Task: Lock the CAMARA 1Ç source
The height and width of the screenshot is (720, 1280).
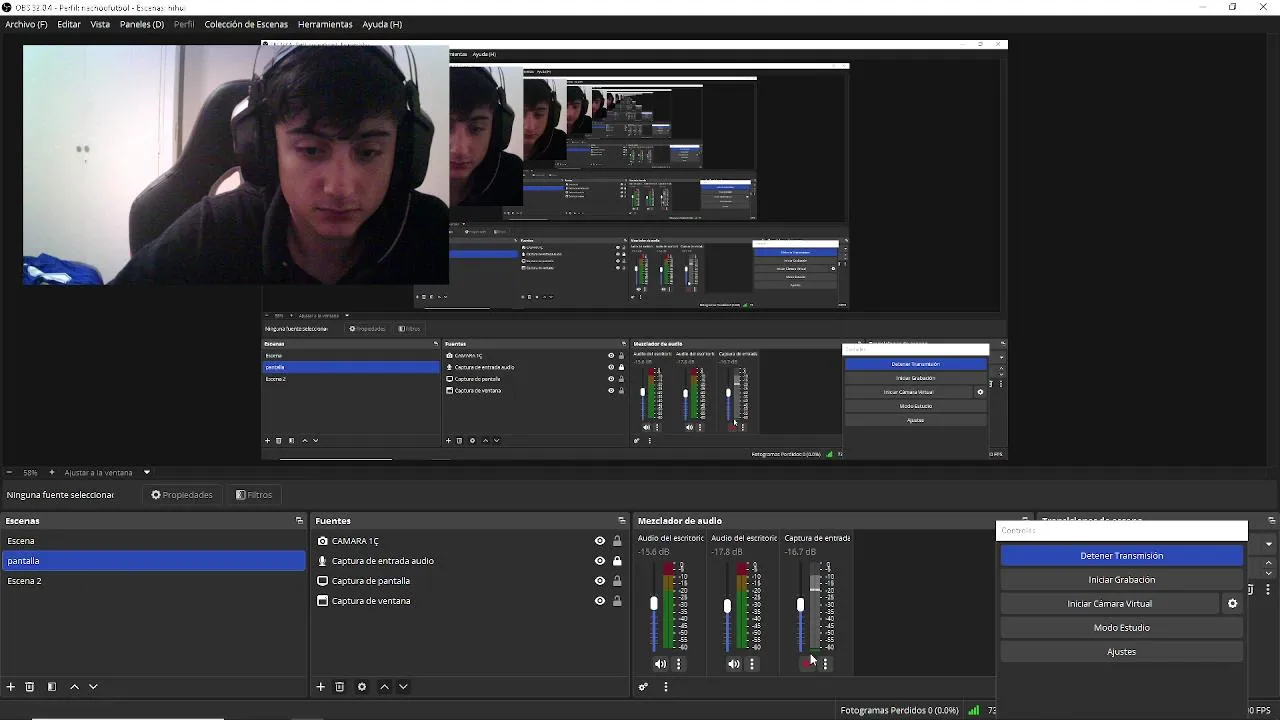Action: pyautogui.click(x=617, y=541)
